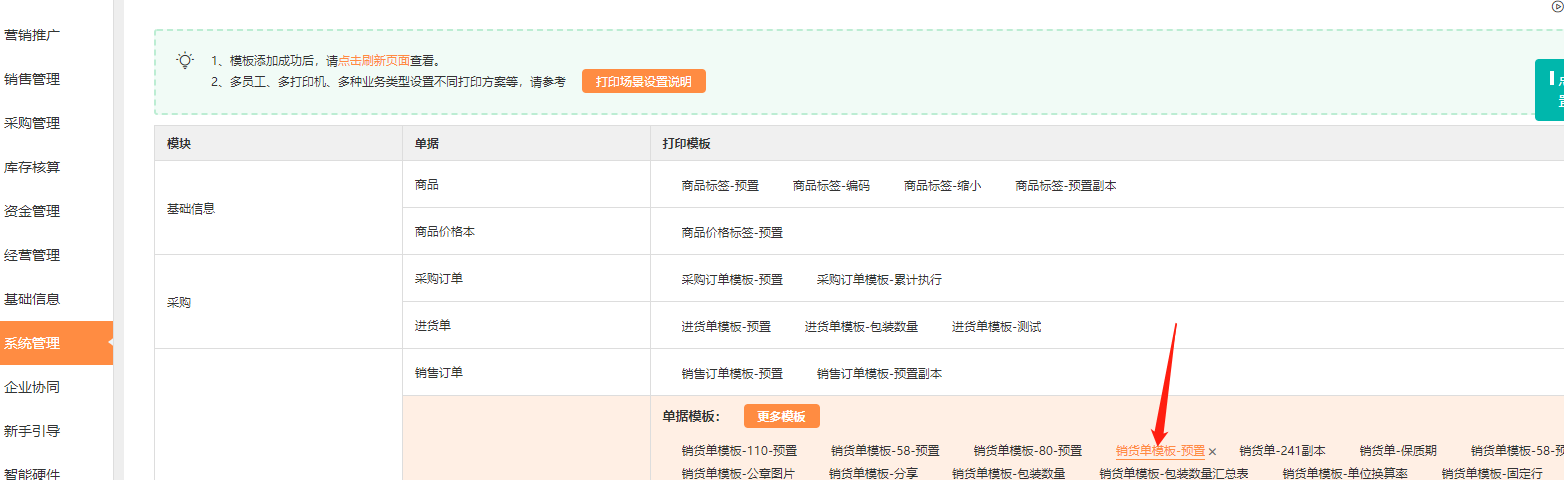Click the lightbulb tip icon
1564x480 pixels.
(x=185, y=61)
